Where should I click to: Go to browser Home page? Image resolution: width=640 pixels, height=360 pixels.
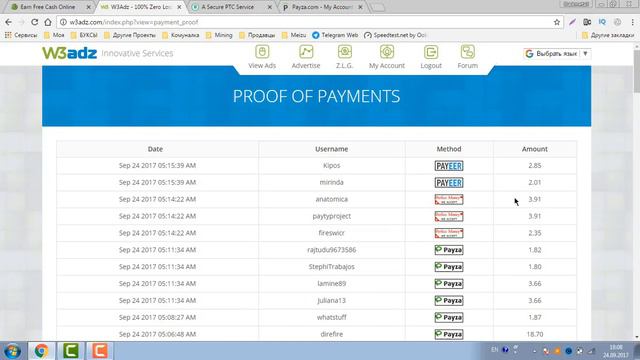[x=48, y=22]
